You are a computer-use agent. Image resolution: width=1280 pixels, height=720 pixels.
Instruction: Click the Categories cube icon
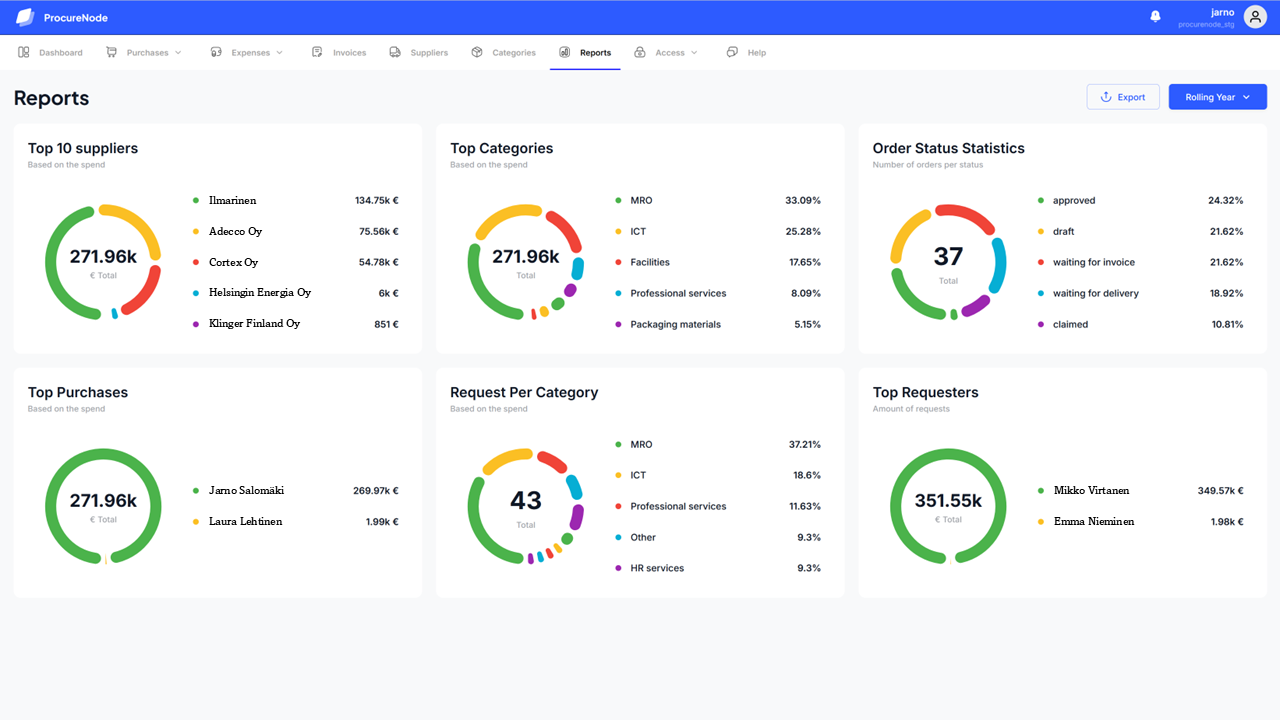click(477, 52)
